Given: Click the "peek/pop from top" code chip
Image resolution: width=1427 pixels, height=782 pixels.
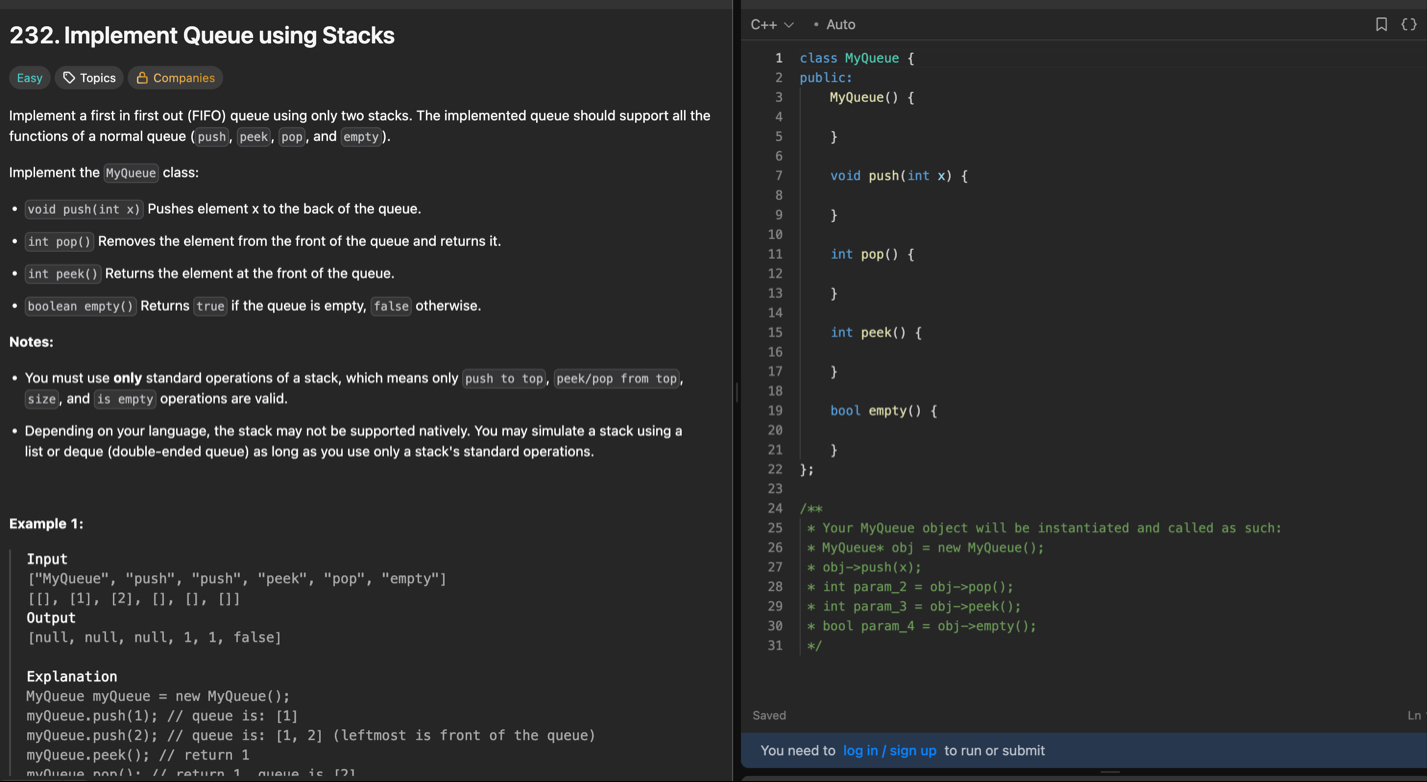Looking at the screenshot, I should point(617,378).
